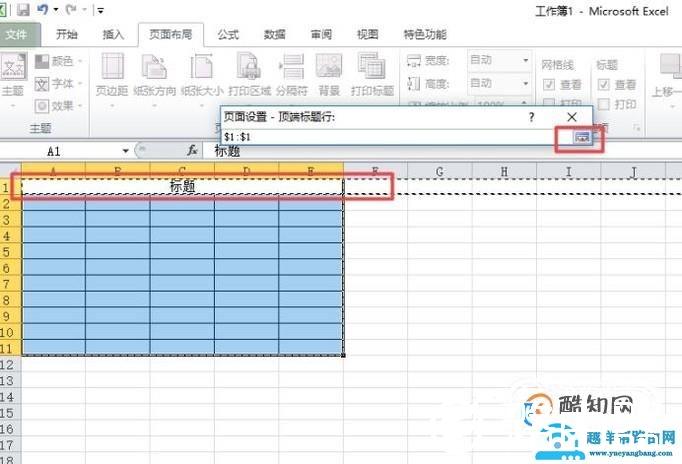Switch to the 开始 ribbon tab
682x464 pixels.
pyautogui.click(x=67, y=34)
